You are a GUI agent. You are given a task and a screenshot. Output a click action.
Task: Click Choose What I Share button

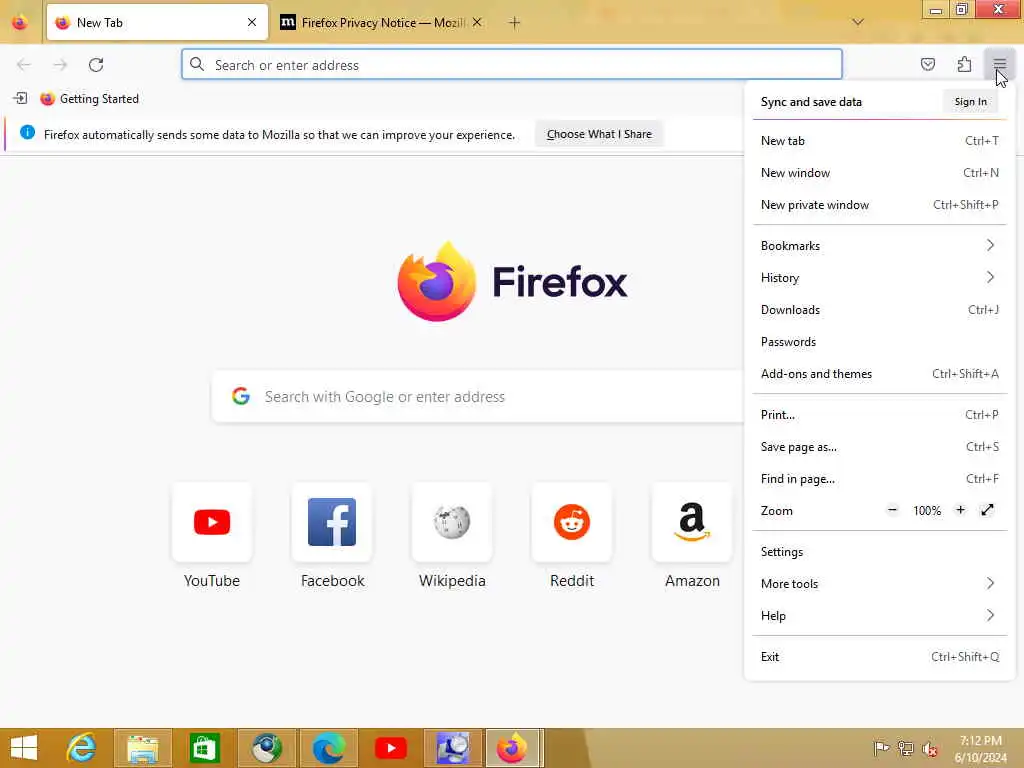tap(599, 134)
